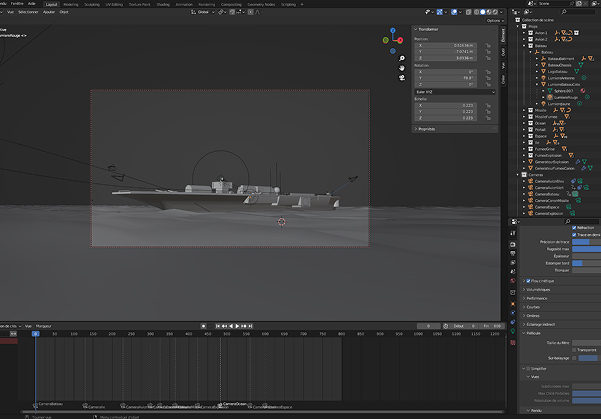Open the World properties tab icon
601x419 pixels.
513,281
